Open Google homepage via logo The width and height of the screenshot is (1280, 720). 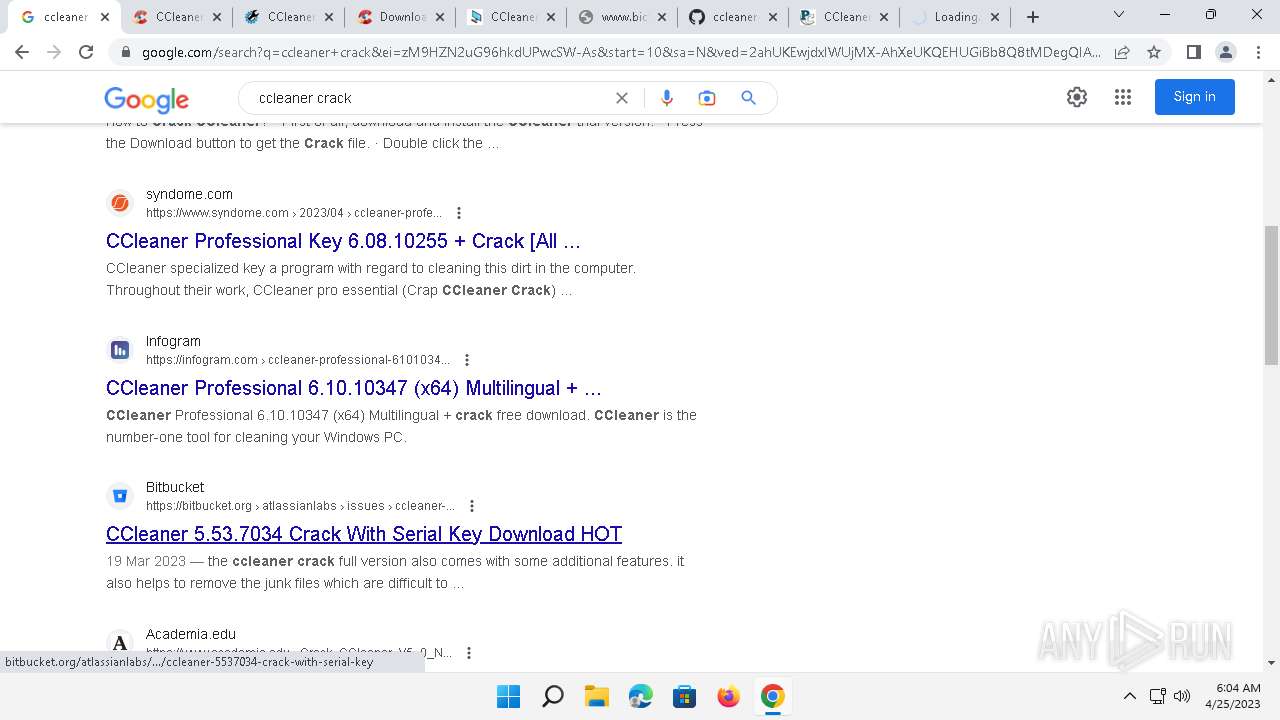coord(146,99)
